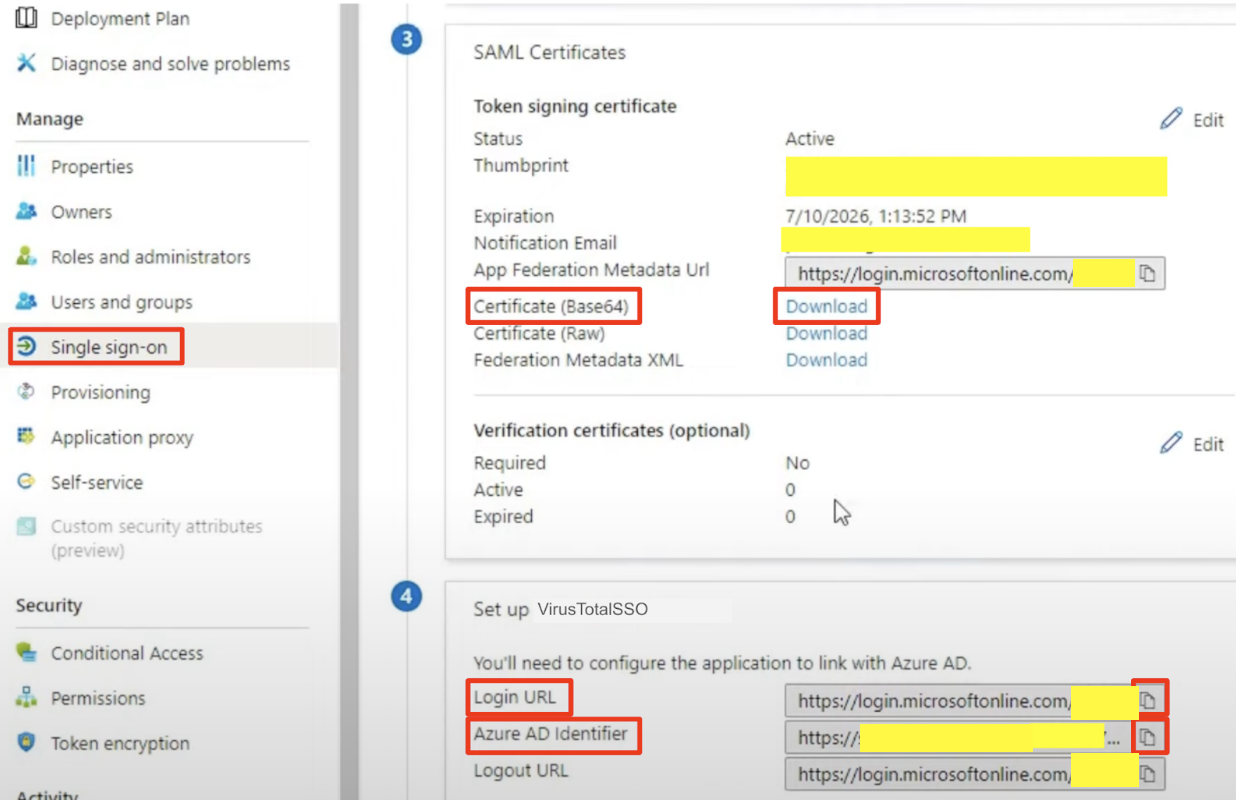
Task: Click the Users and groups icon
Action: click(27, 302)
